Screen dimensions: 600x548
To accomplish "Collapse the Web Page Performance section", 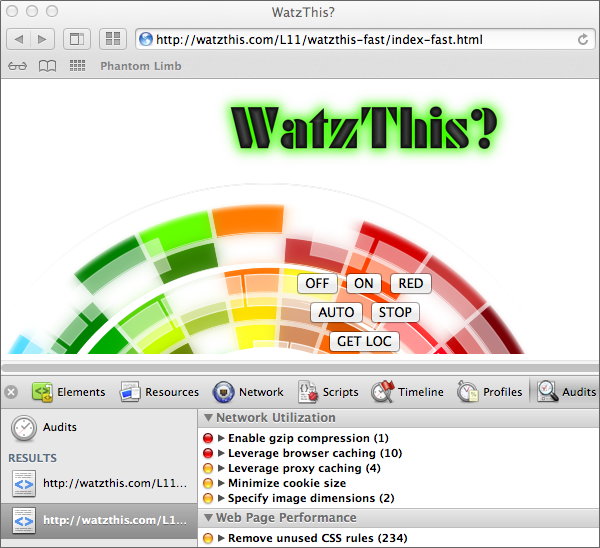I will (x=209, y=517).
